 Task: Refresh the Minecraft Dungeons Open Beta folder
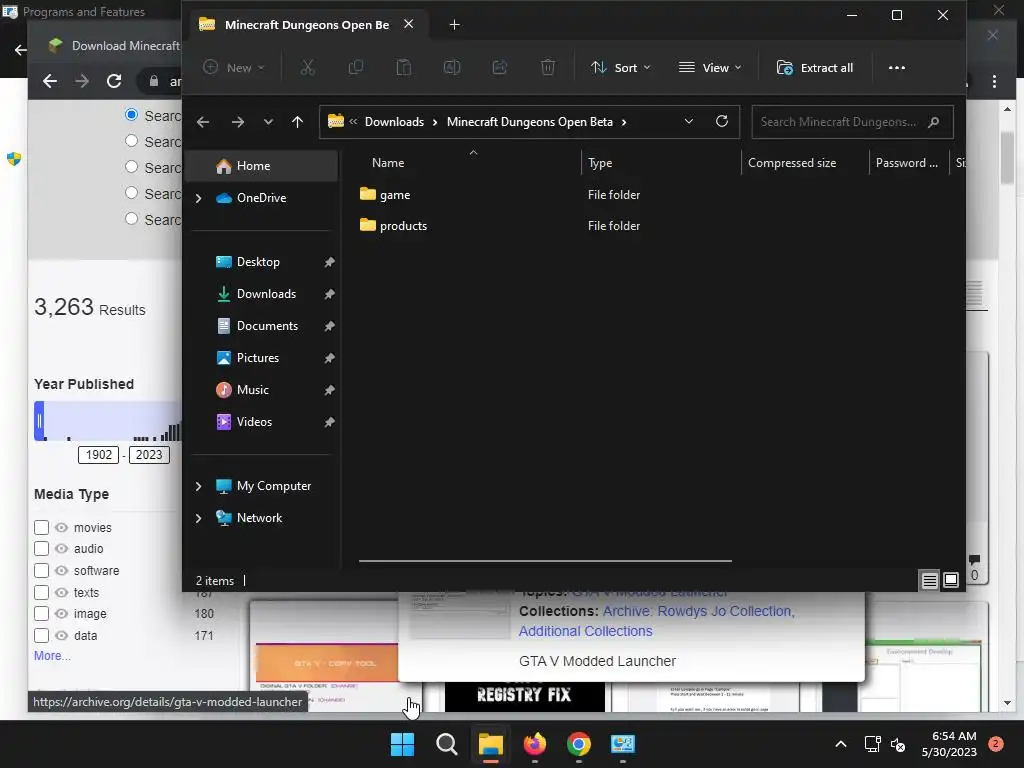[722, 121]
